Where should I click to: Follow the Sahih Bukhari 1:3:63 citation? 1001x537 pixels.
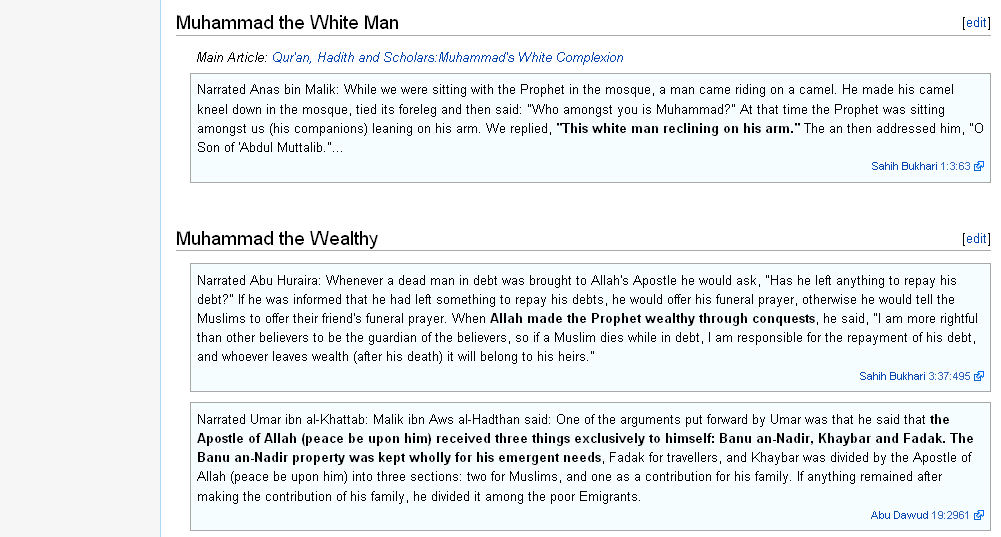(x=921, y=166)
